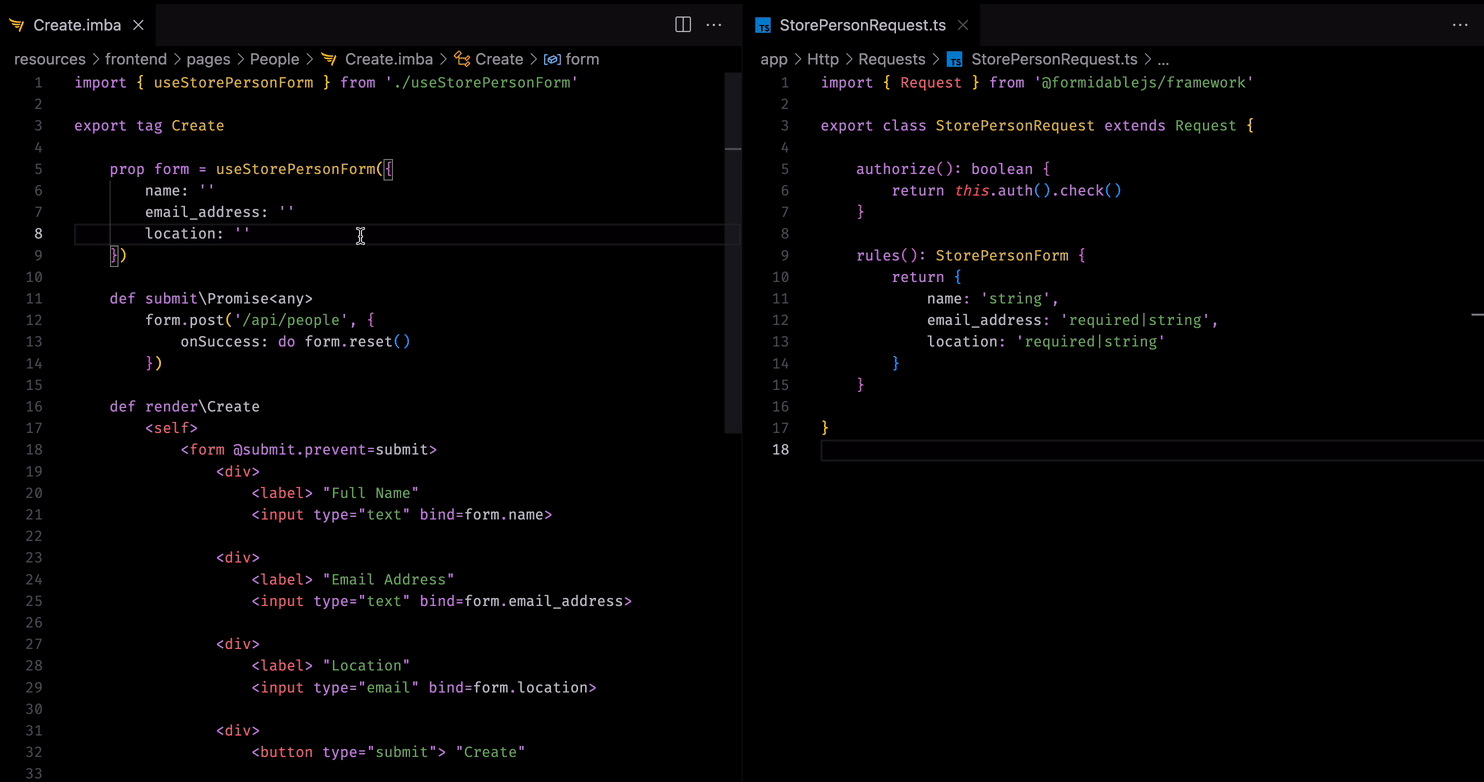Click '/api/people' string in form.post
The height and width of the screenshot is (782, 1484).
291,320
